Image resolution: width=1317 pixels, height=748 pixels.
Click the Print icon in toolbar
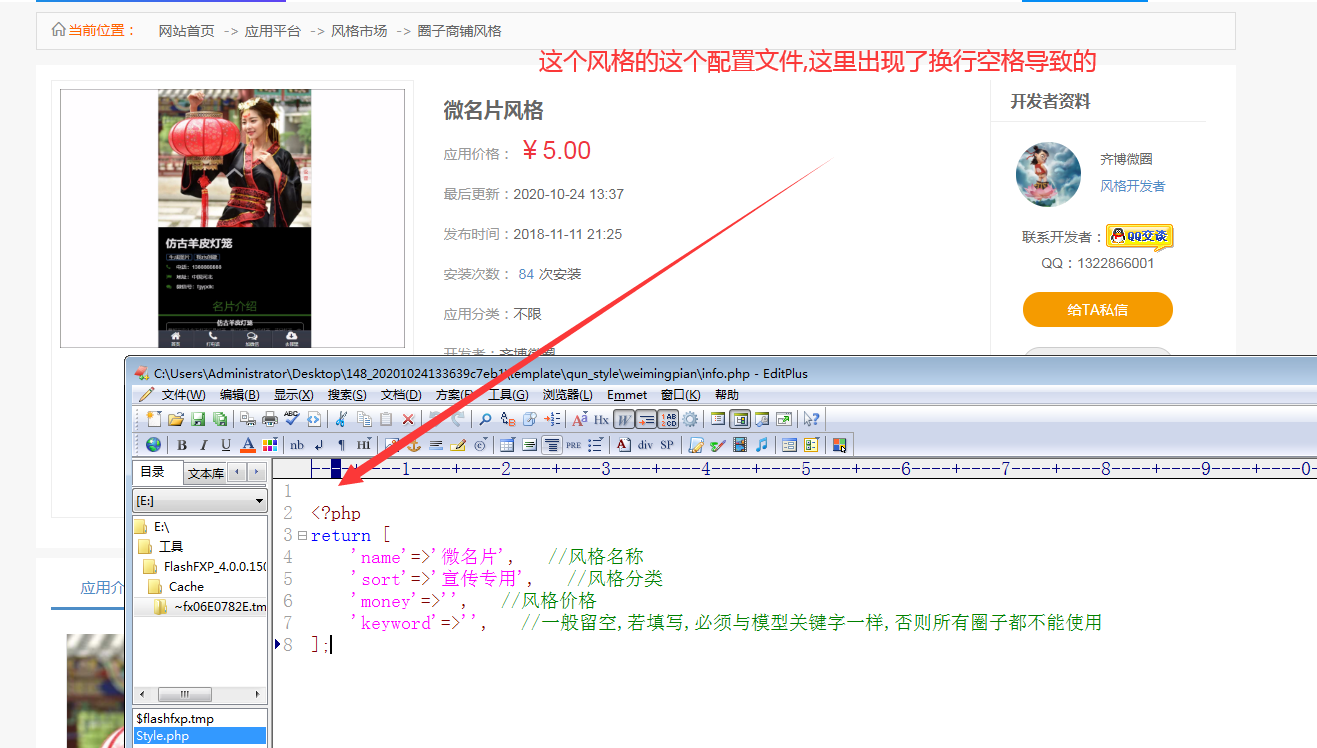click(x=270, y=419)
